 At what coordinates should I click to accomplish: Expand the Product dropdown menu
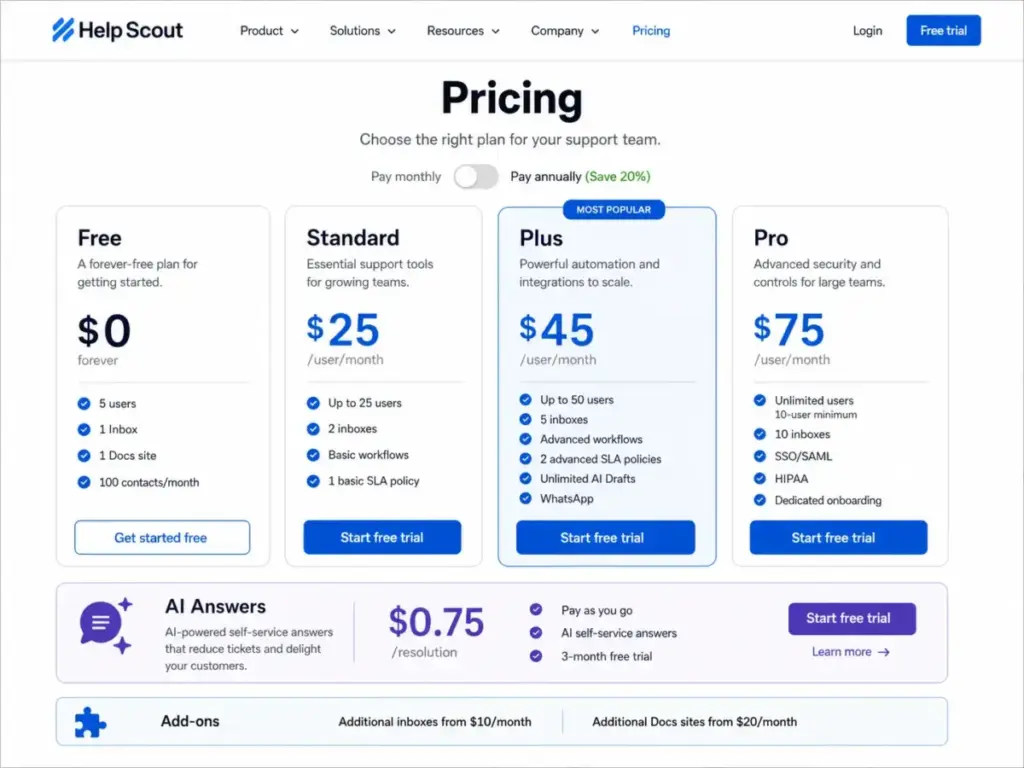pyautogui.click(x=269, y=31)
